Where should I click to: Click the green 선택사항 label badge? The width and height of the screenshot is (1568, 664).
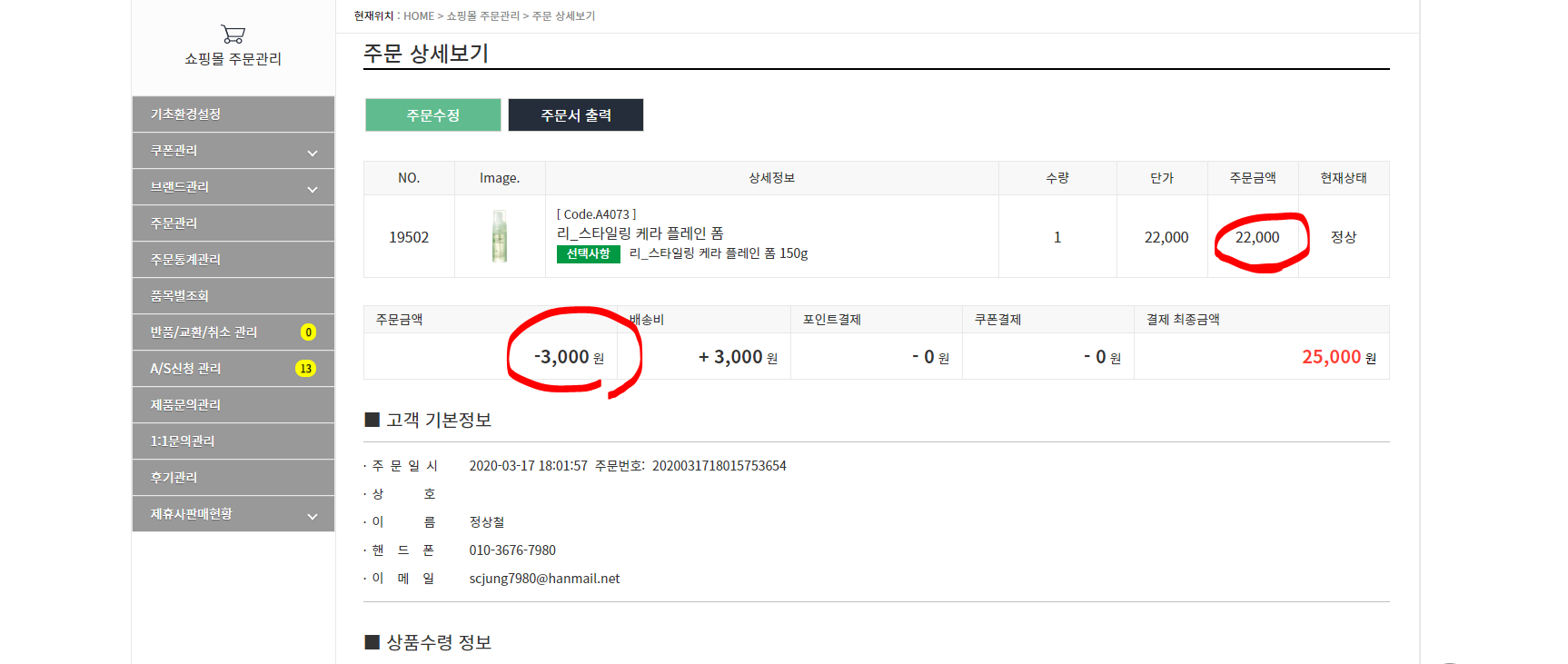point(589,254)
